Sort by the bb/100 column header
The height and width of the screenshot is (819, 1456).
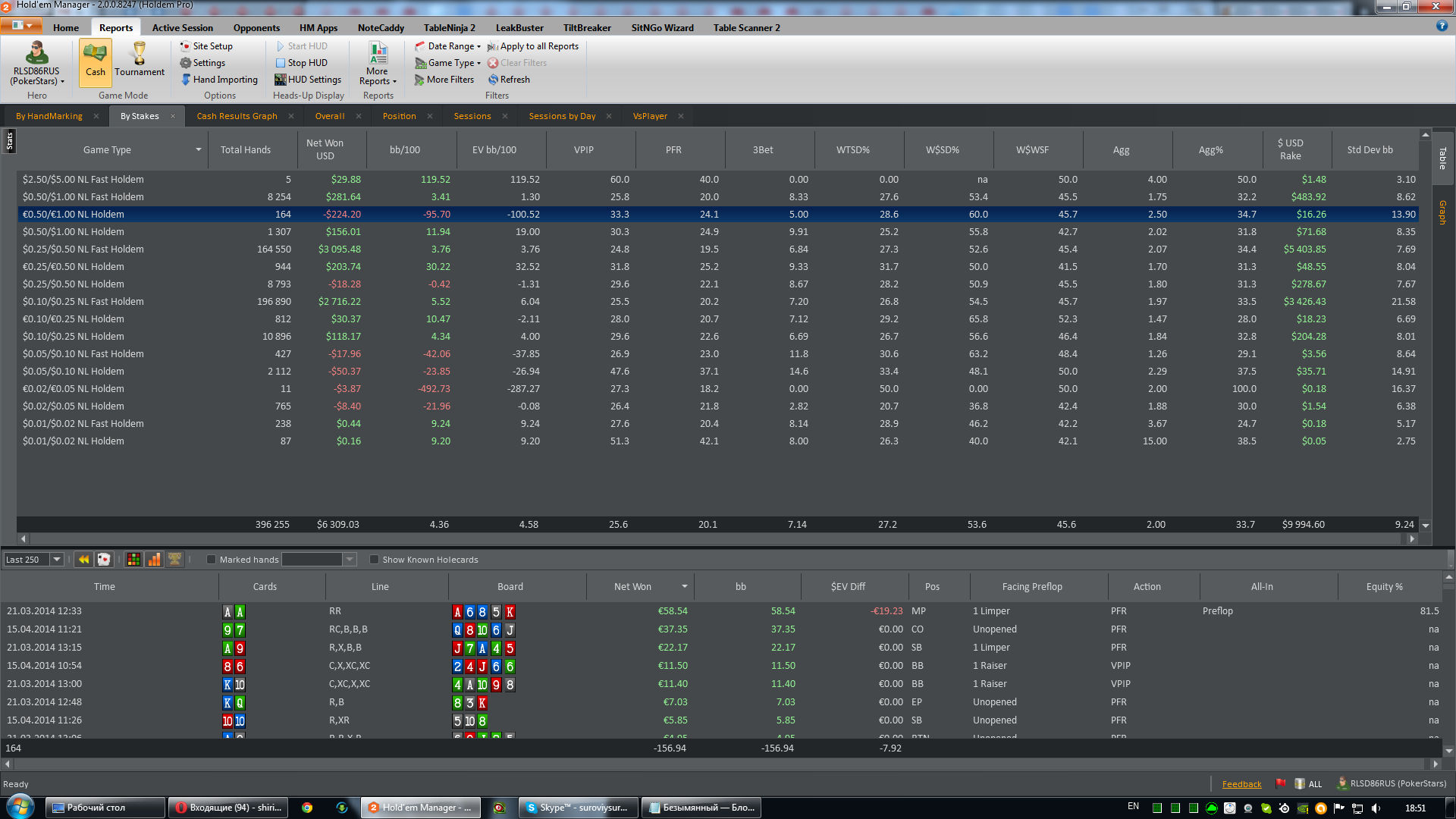click(x=404, y=150)
